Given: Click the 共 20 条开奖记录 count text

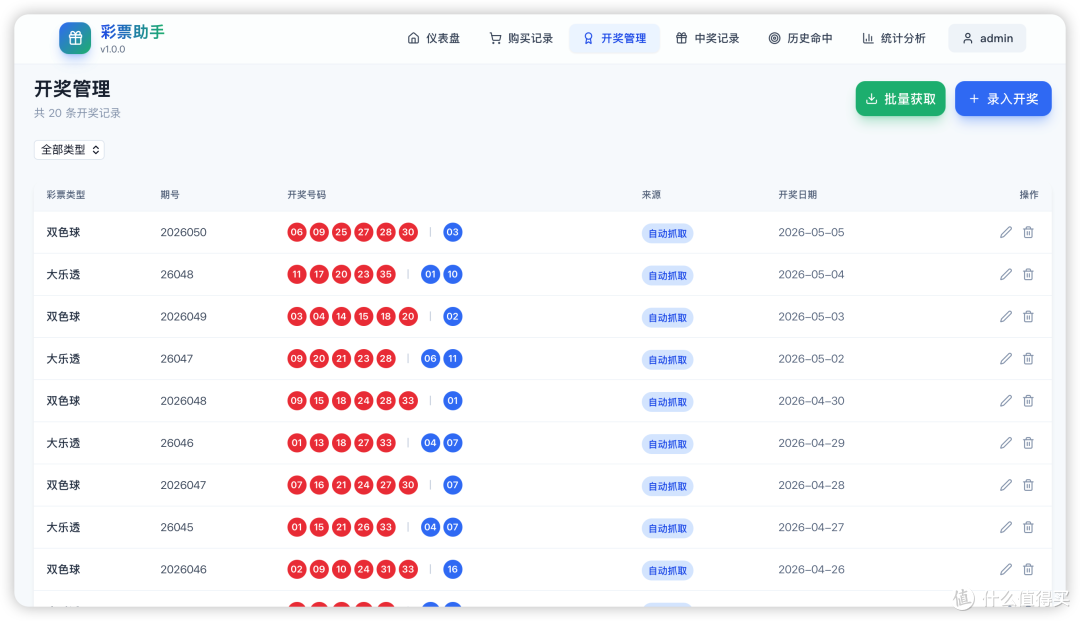Looking at the screenshot, I should tap(77, 113).
